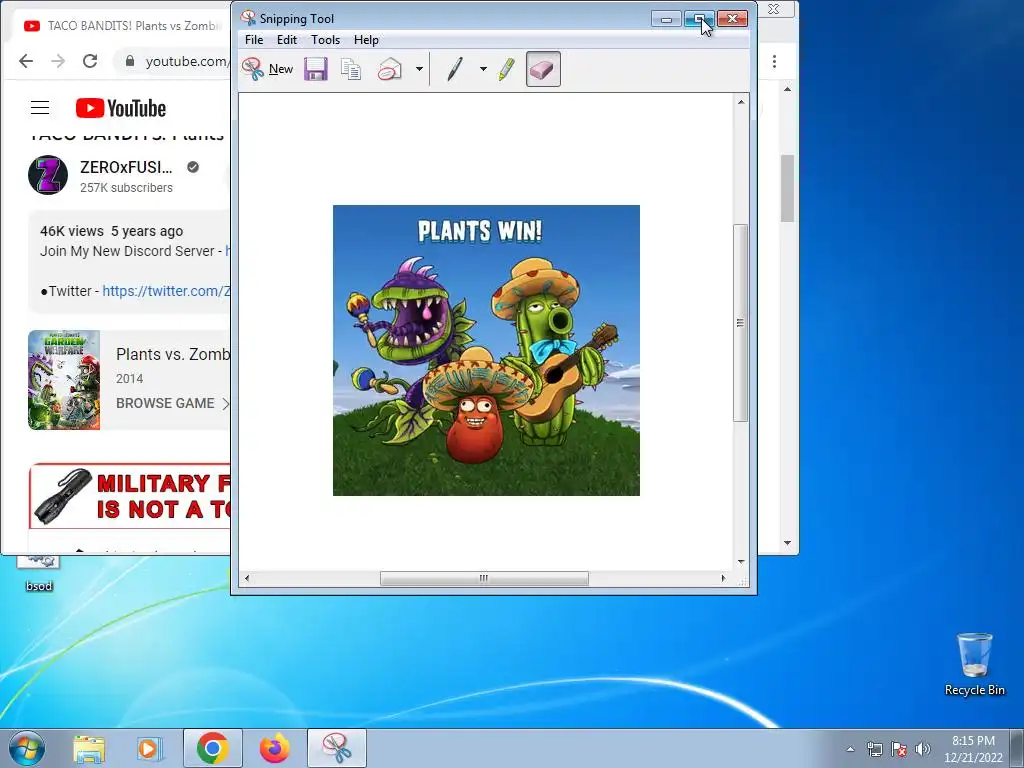This screenshot has height=768, width=1024.
Task: Open the Tools menu in Snipping Tool
Action: (325, 40)
